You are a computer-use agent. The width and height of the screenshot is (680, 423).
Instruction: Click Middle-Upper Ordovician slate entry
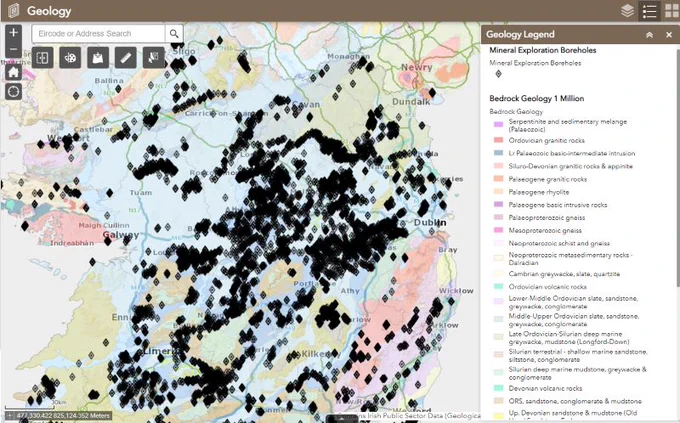point(574,320)
